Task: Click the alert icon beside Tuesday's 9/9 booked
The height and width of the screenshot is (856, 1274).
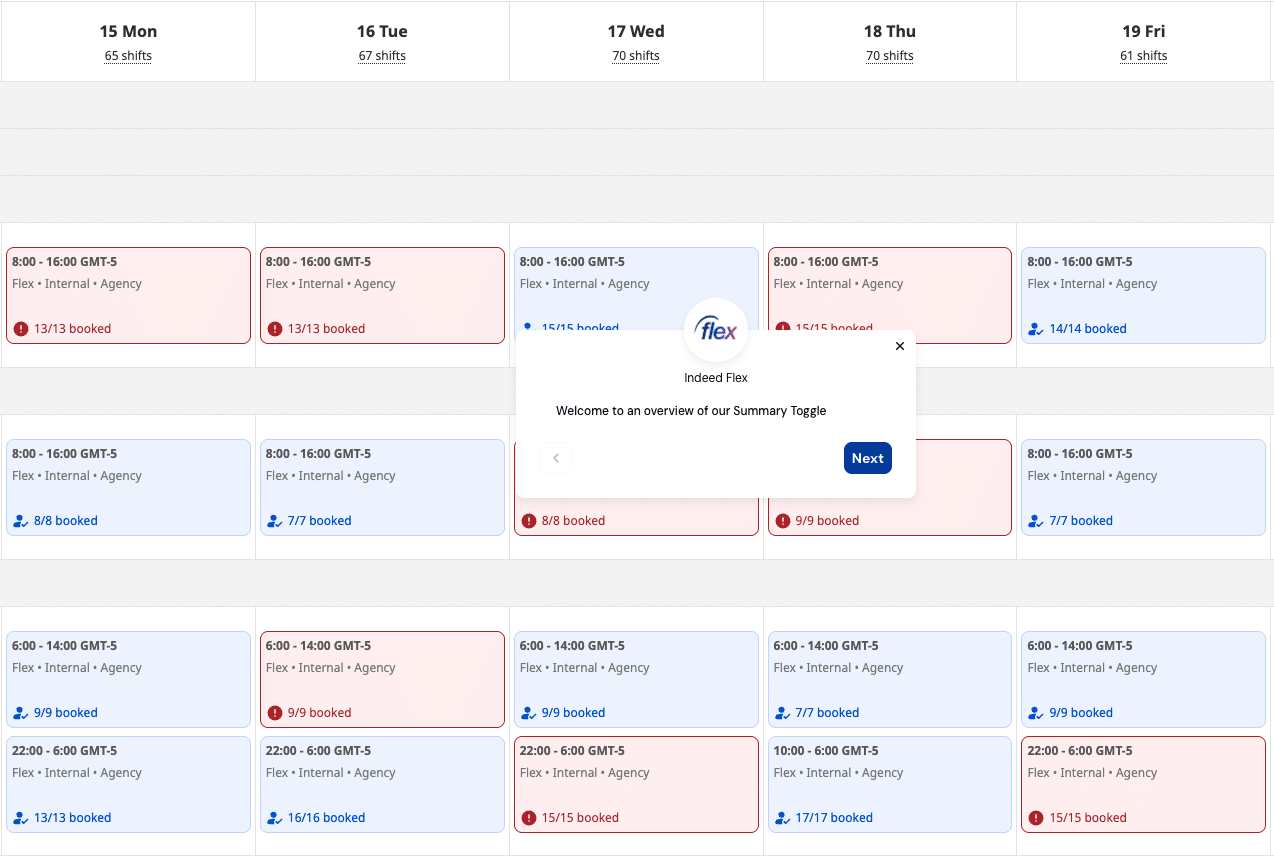Action: [x=275, y=713]
